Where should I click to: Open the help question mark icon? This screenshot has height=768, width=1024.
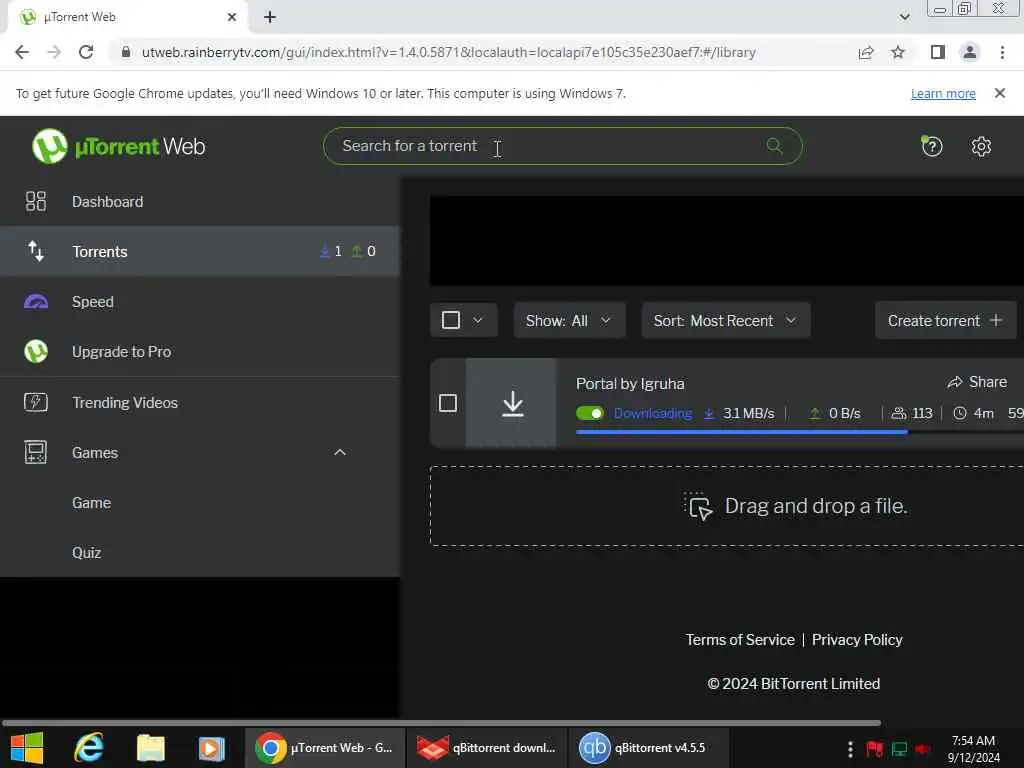tap(931, 146)
